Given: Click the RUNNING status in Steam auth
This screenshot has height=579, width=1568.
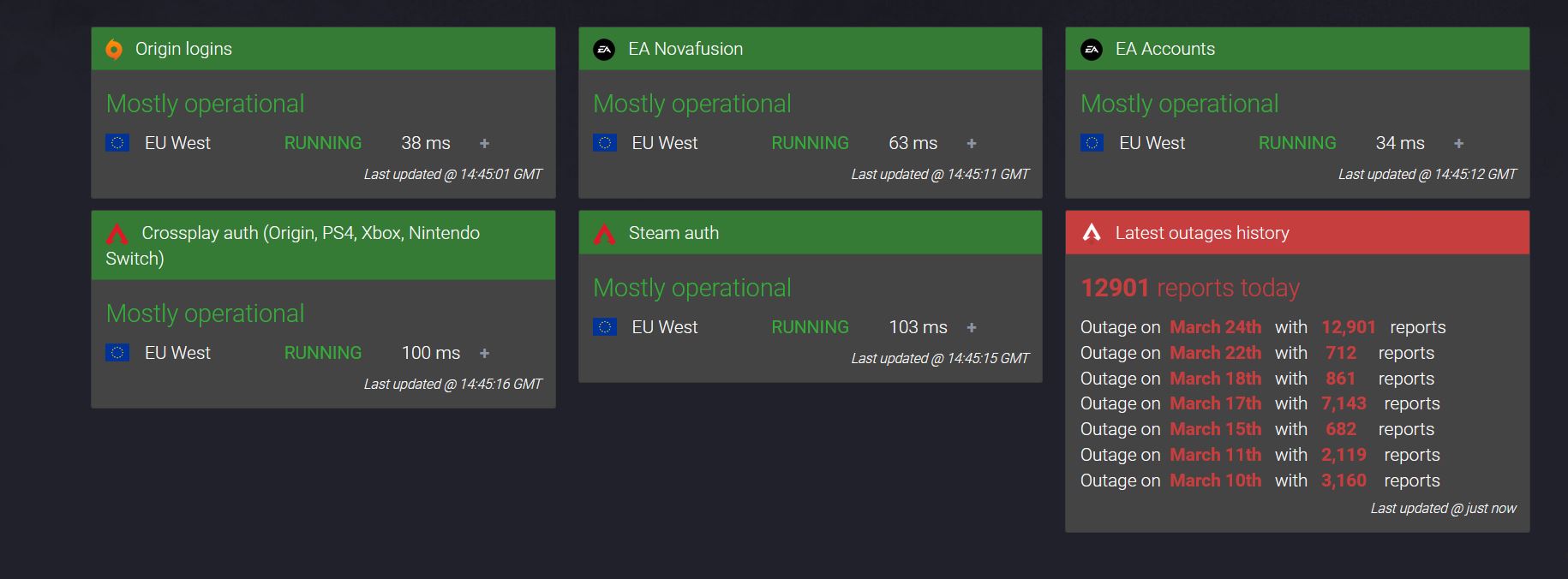Looking at the screenshot, I should [810, 327].
